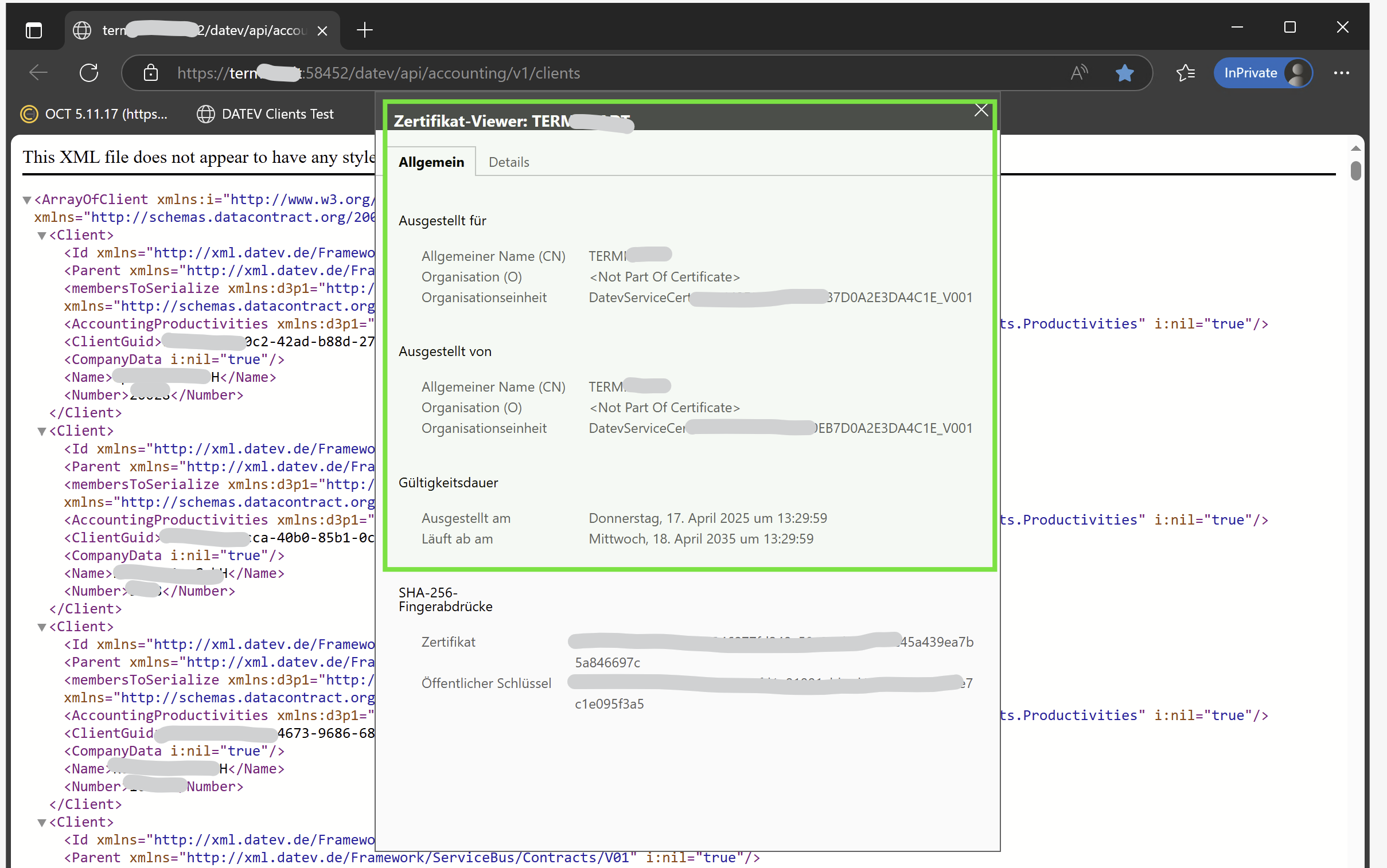The width and height of the screenshot is (1387, 868).
Task: Open the DATEV Clients Test bookmark
Action: [x=266, y=114]
